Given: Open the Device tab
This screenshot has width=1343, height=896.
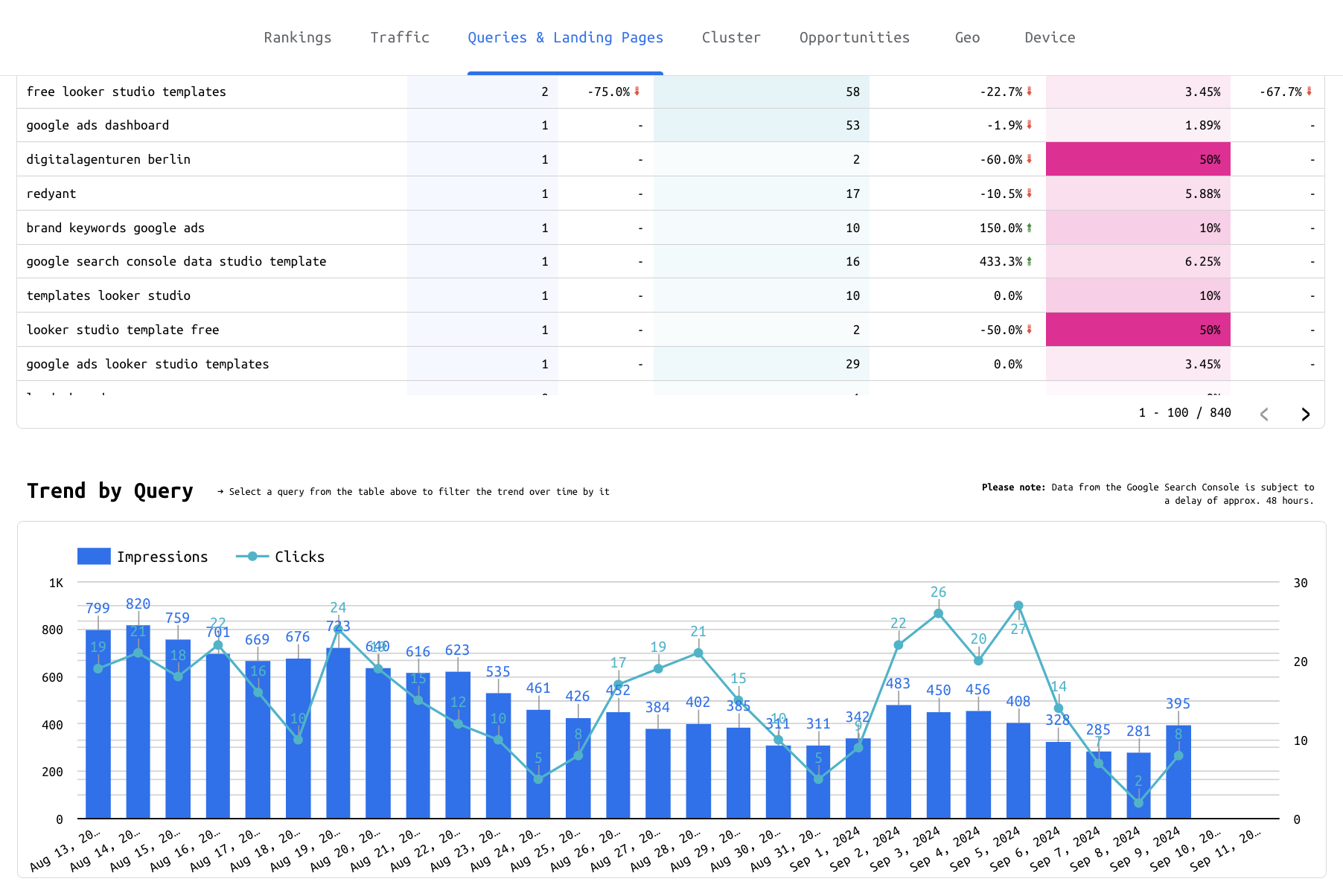Looking at the screenshot, I should point(1050,37).
